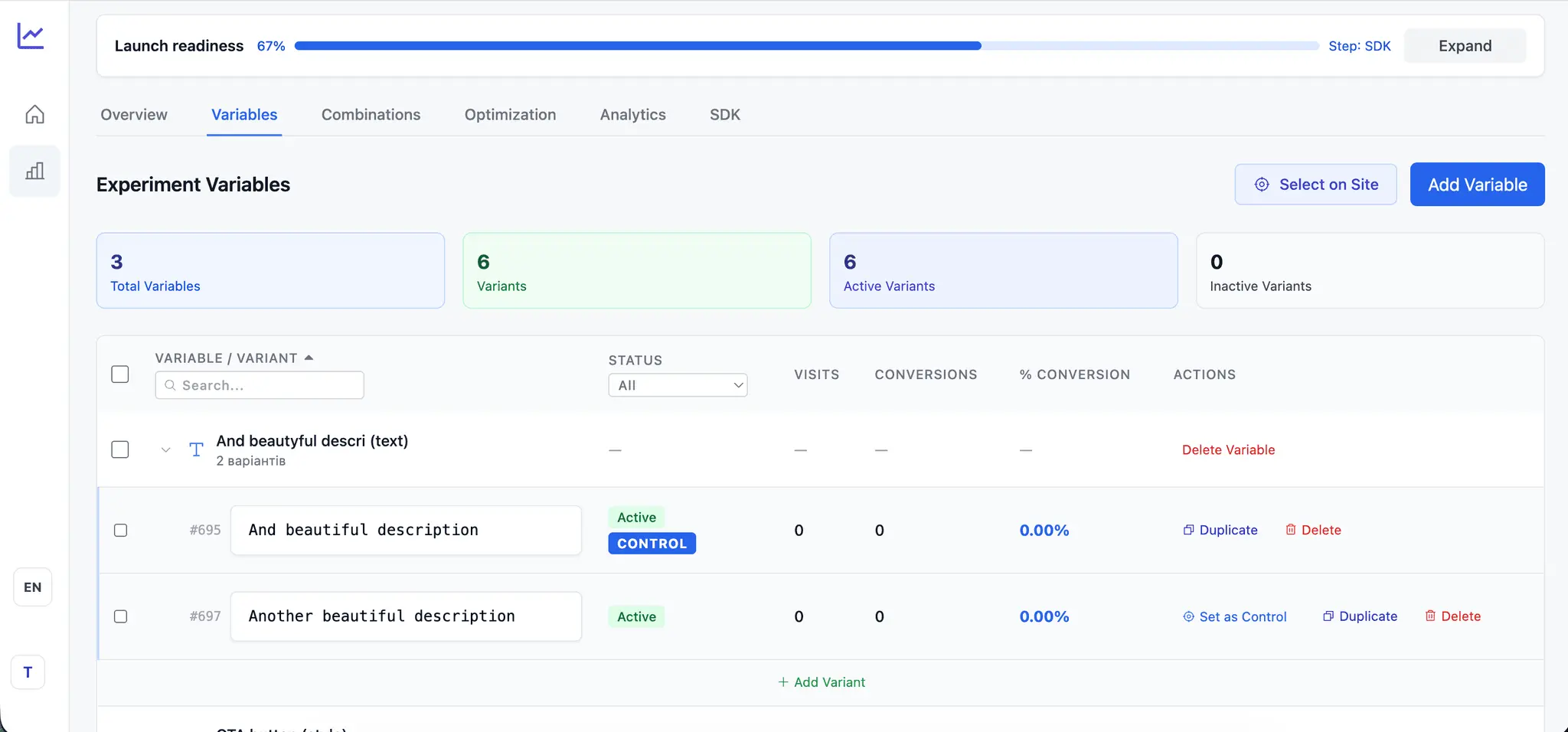Image resolution: width=1568 pixels, height=732 pixels.
Task: Click the VISITS column header
Action: (x=816, y=374)
